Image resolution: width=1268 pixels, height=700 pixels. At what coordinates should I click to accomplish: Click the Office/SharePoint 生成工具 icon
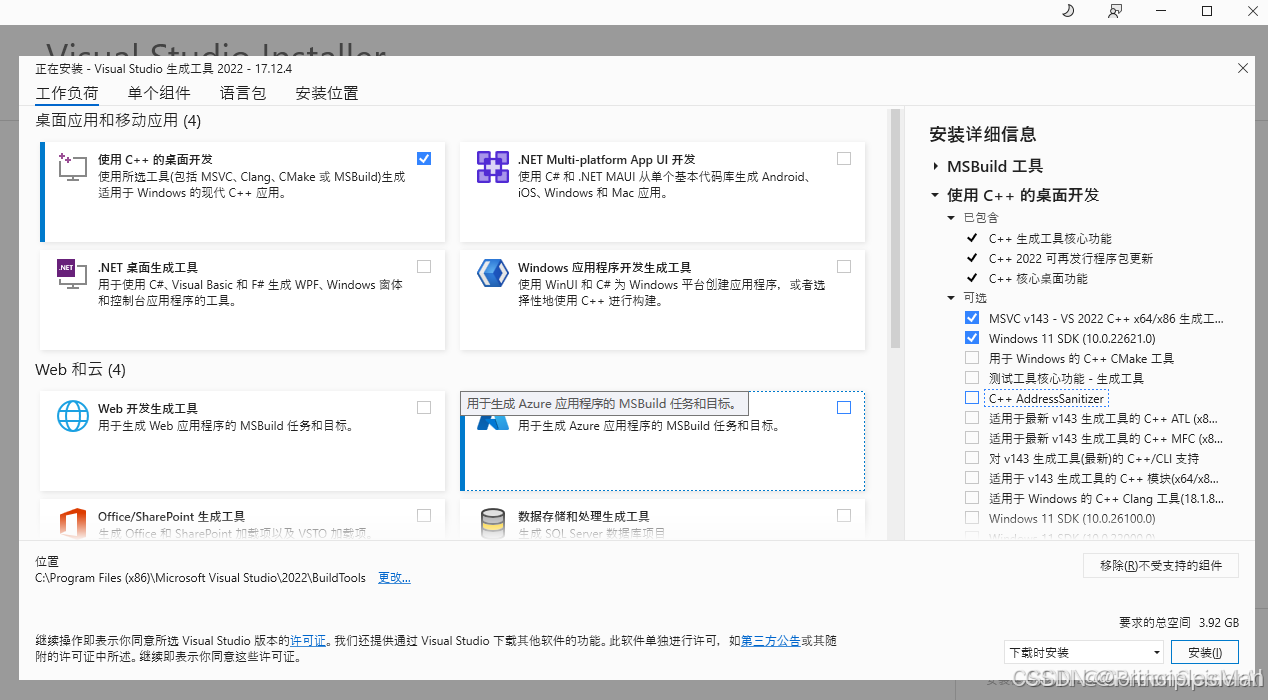[73, 523]
